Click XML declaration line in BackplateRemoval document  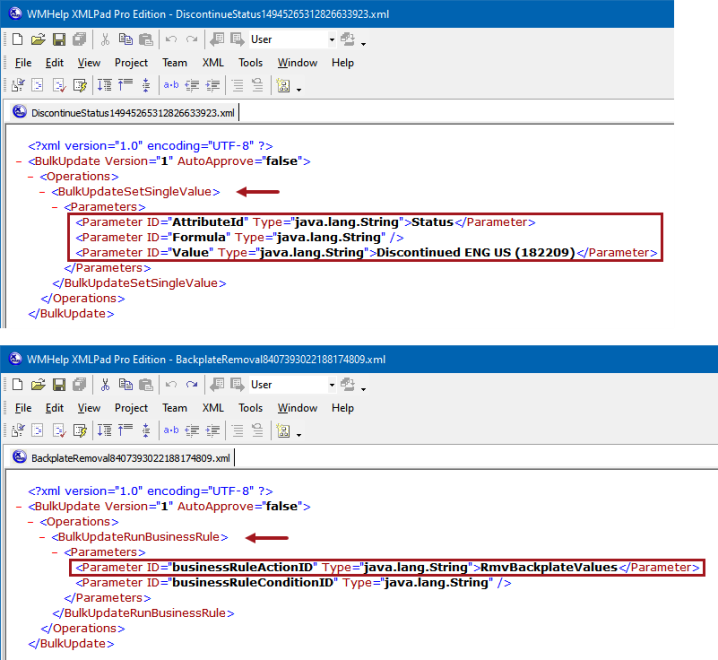click(x=150, y=491)
